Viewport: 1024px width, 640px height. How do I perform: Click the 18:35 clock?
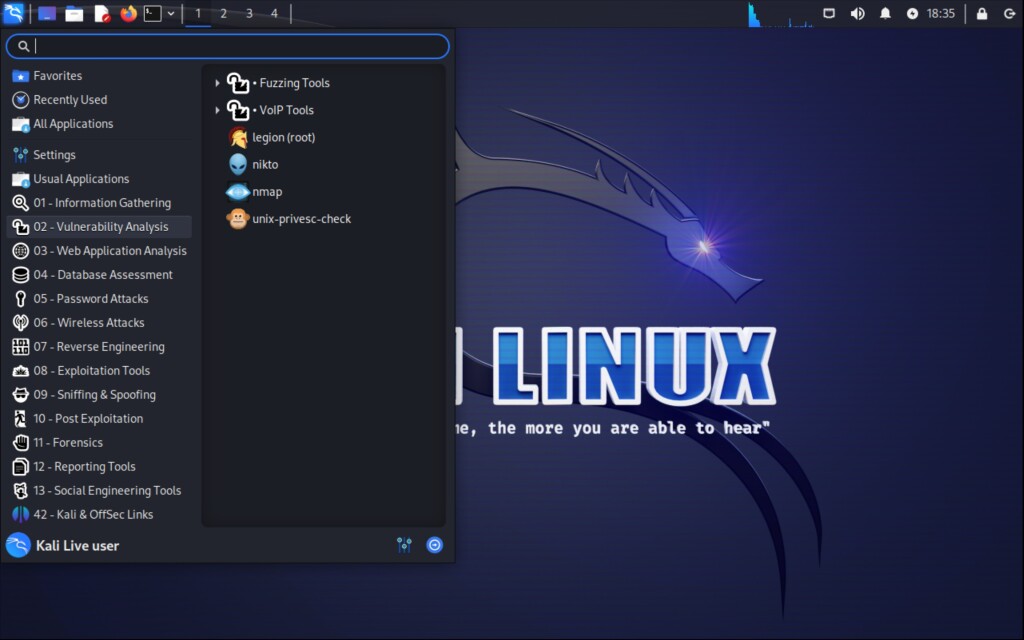pyautogui.click(x=940, y=13)
